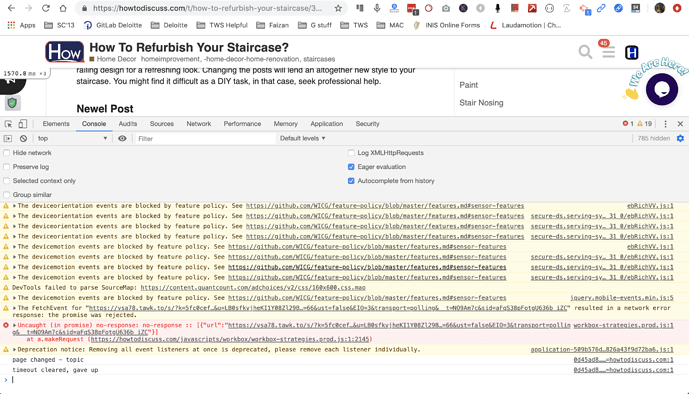Open the Audits tab
The image size is (689, 394).
(128, 124)
